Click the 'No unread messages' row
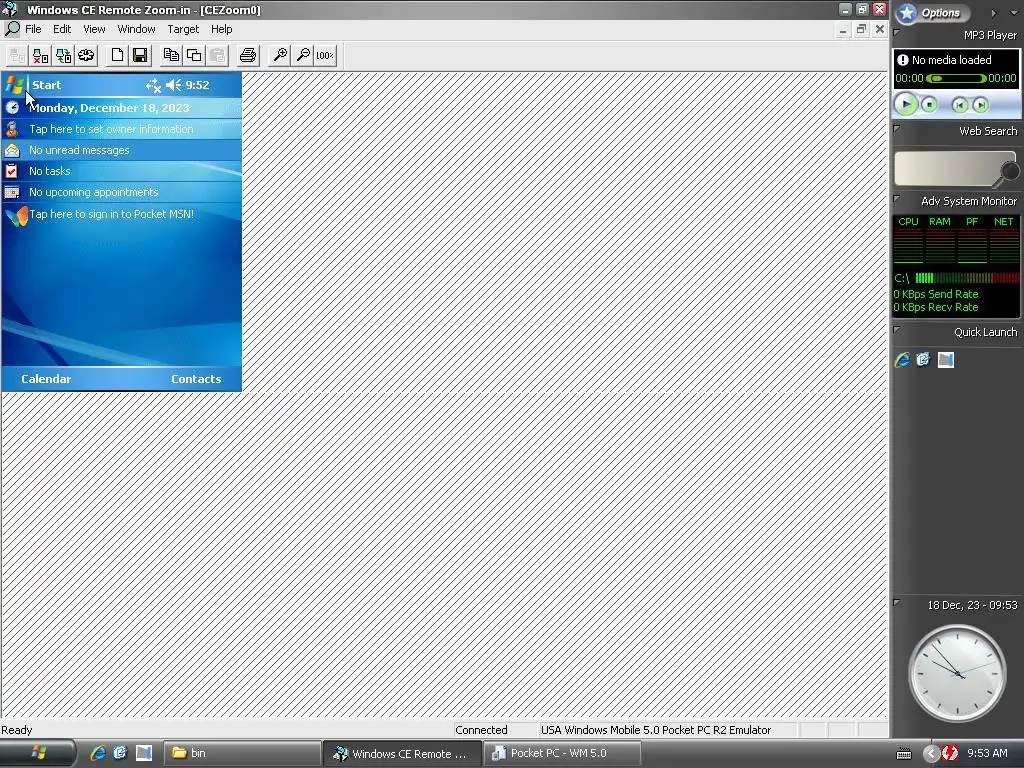Viewport: 1024px width, 768px height. (x=121, y=150)
